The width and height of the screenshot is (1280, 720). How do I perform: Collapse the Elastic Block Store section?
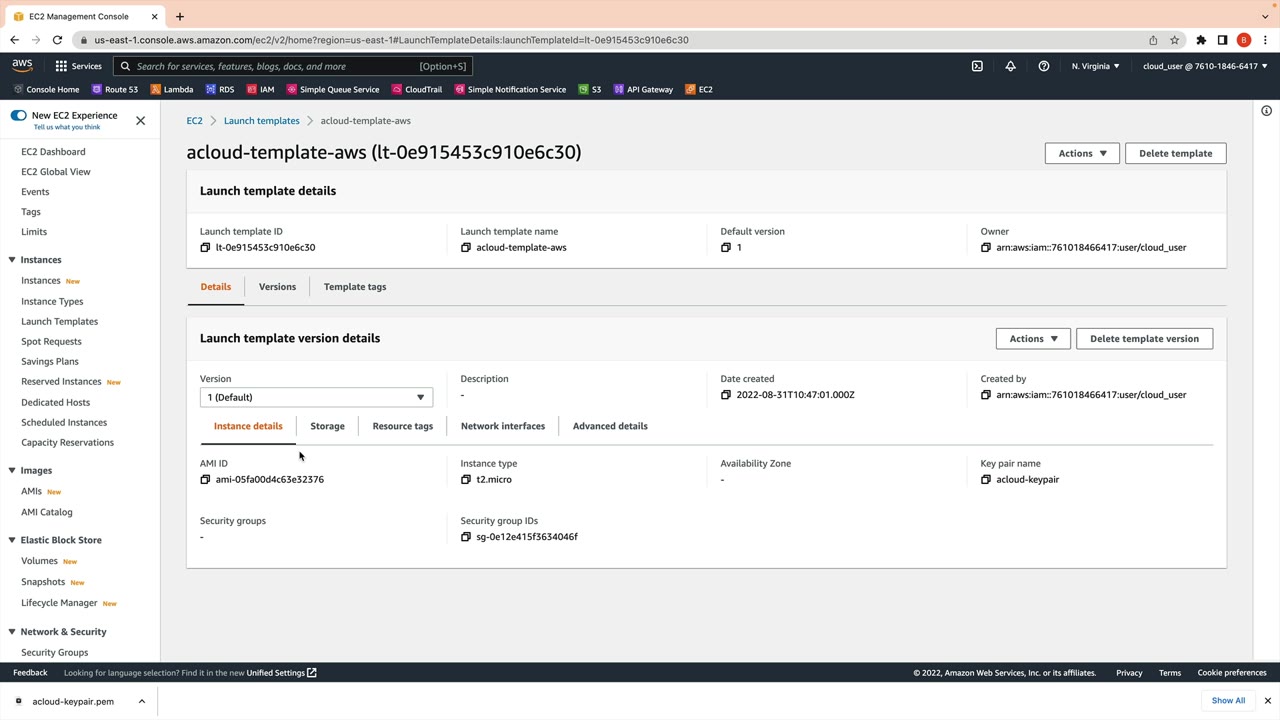(x=11, y=540)
